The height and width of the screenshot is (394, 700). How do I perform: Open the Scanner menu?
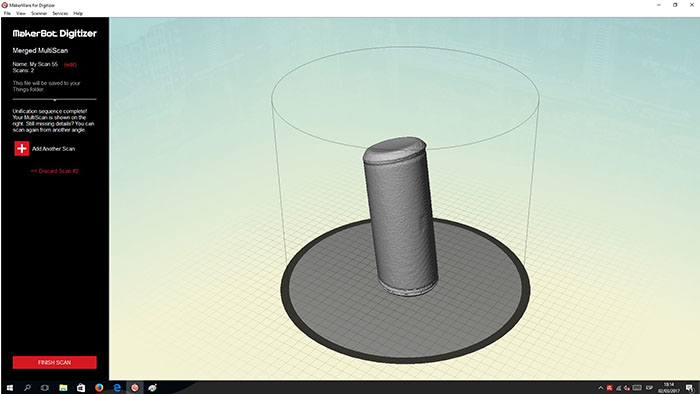(39, 13)
